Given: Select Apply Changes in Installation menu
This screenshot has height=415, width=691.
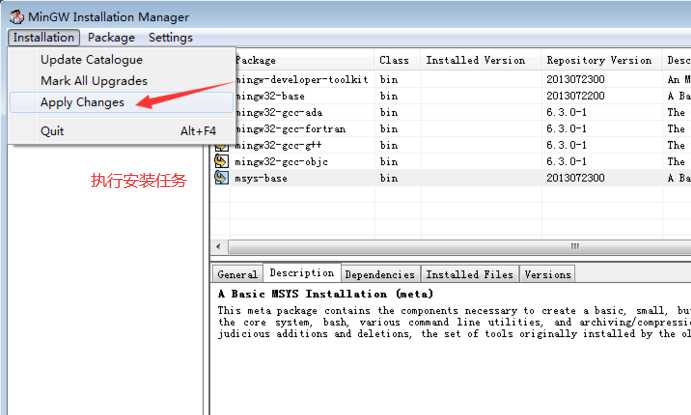Looking at the screenshot, I should [121, 102].
